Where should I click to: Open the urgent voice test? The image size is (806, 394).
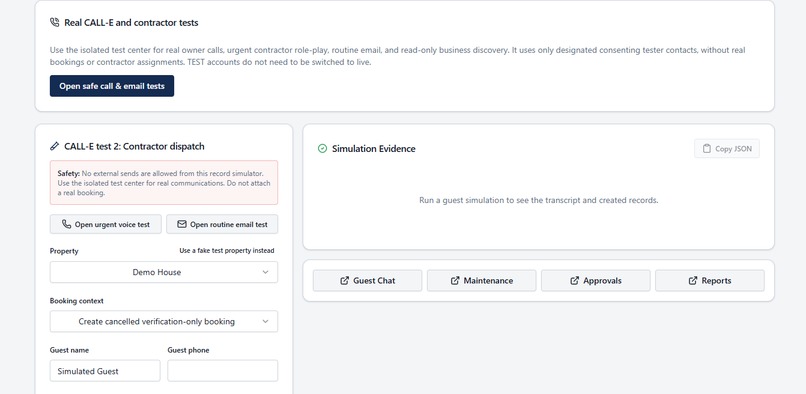point(106,224)
